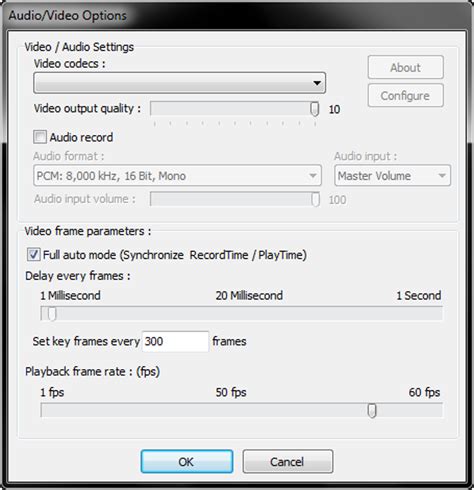Confirm settings with the OK button
474x490 pixels.
click(187, 462)
